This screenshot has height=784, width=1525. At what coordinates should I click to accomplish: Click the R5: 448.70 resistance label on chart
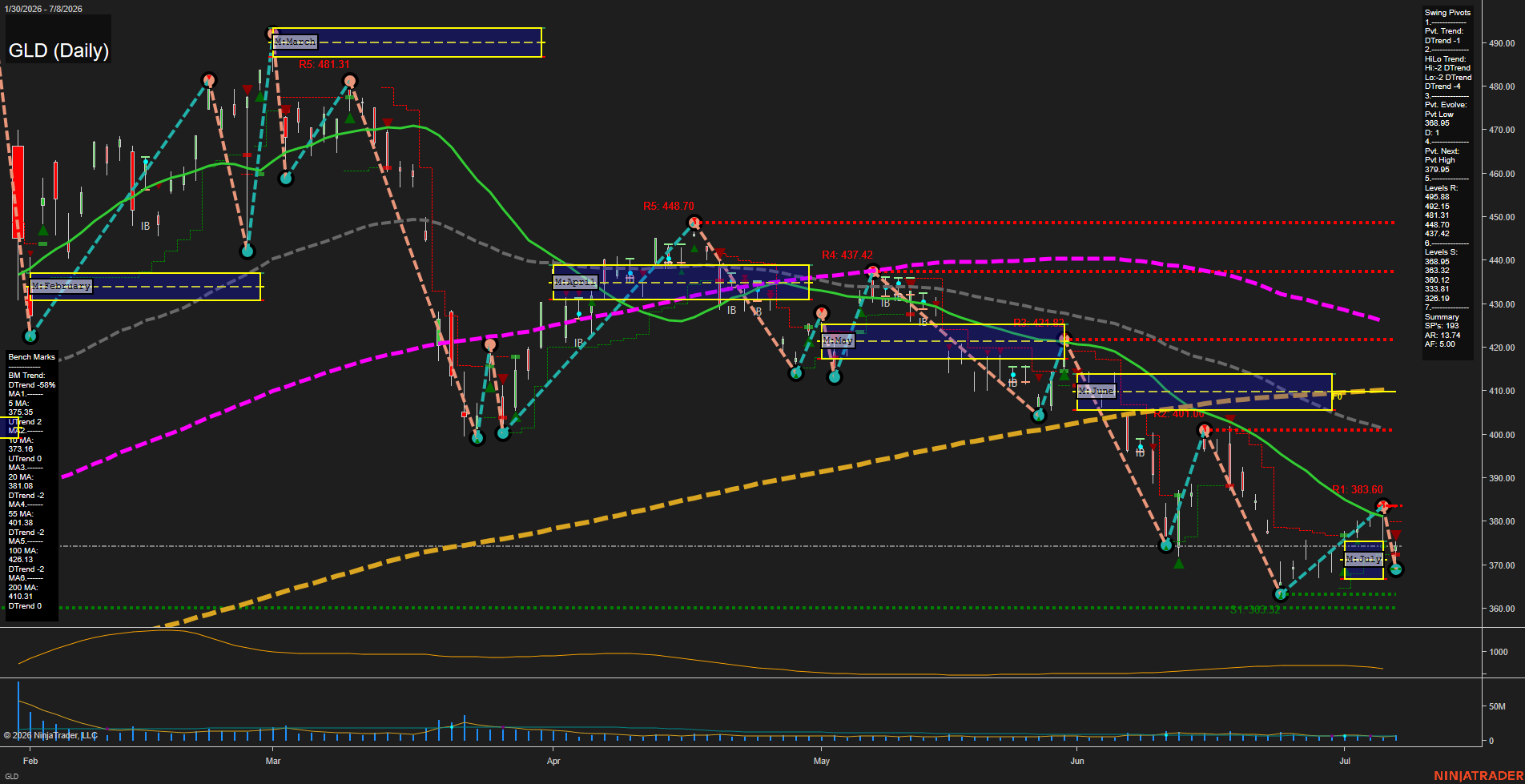[x=669, y=207]
